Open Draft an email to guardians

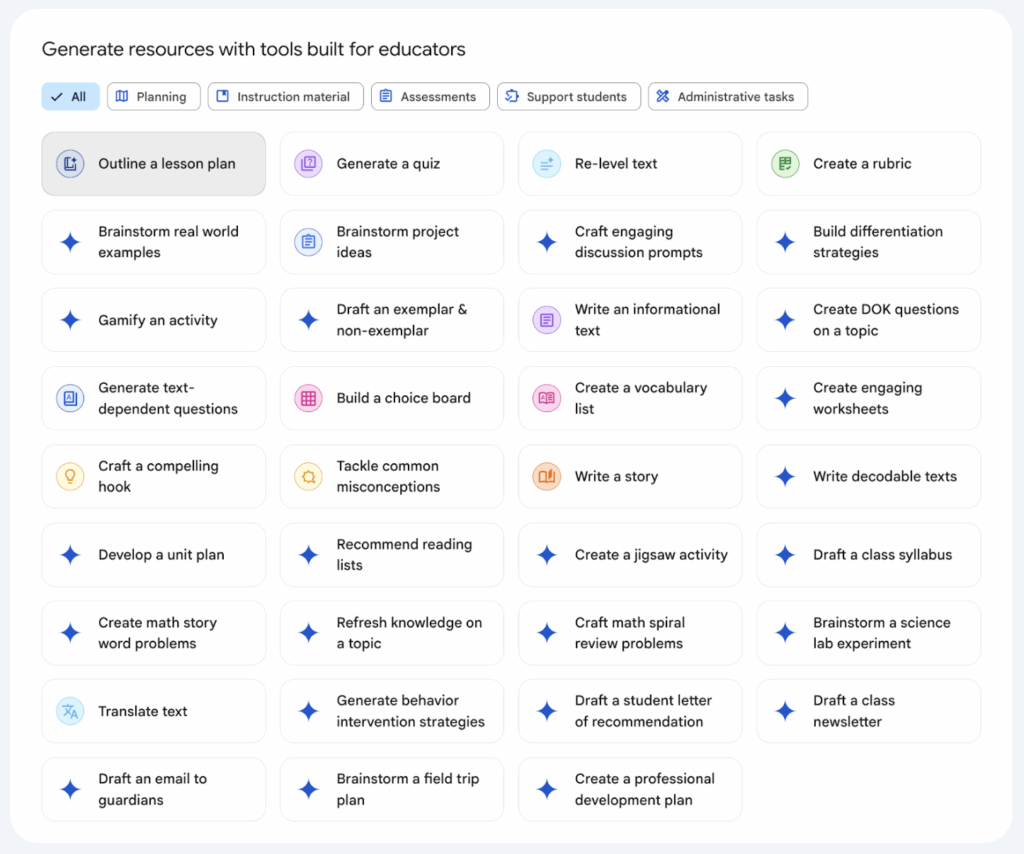coord(153,789)
